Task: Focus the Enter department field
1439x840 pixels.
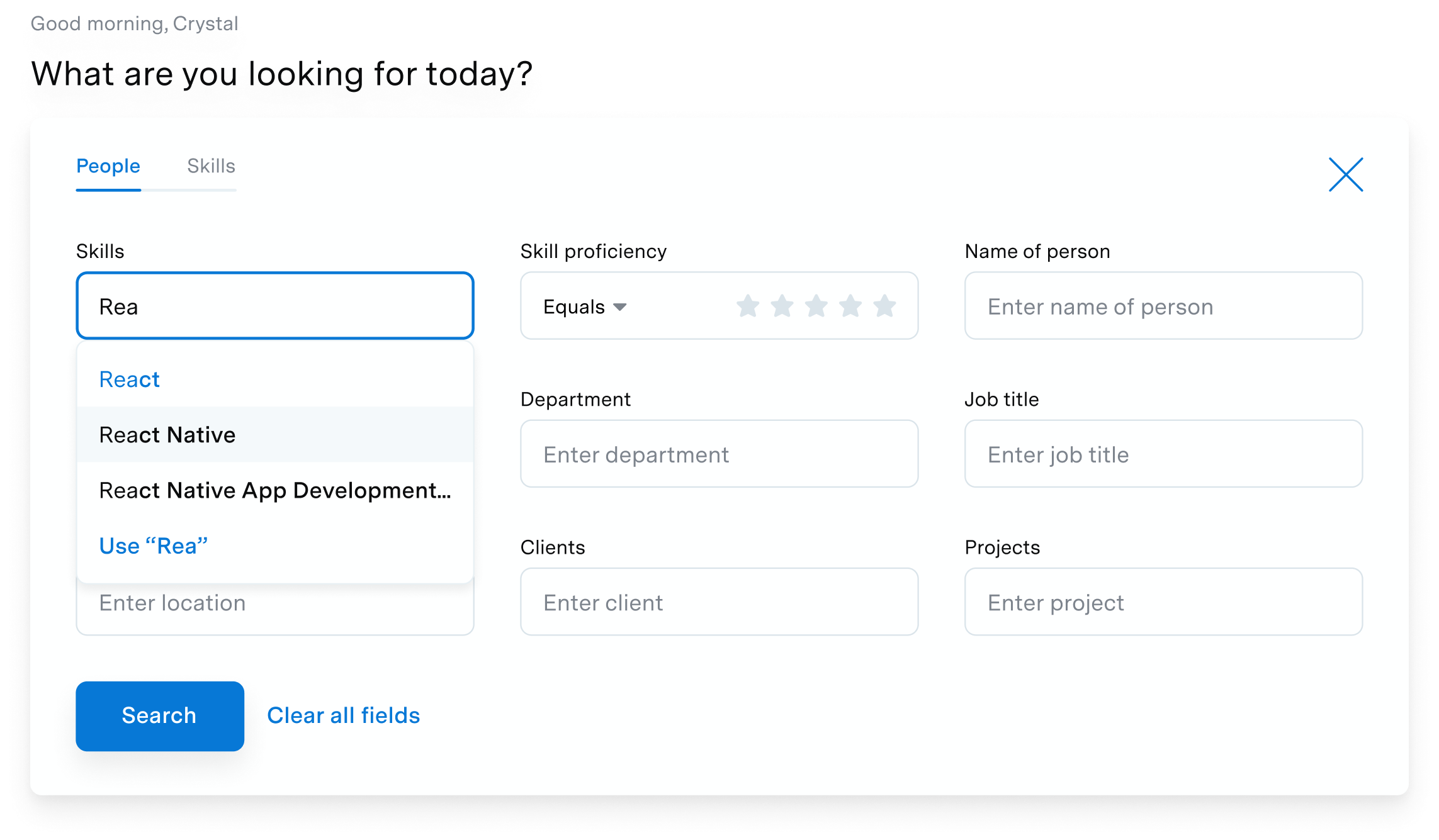Action: tap(719, 454)
